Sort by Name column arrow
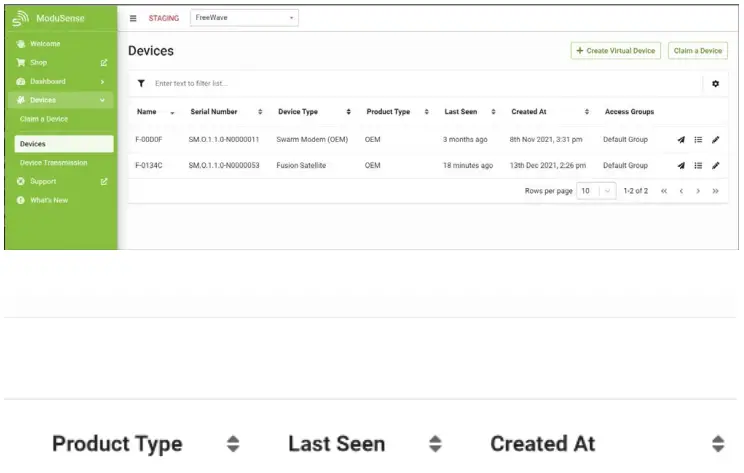Screen dimensions: 744x473 (x=172, y=112)
